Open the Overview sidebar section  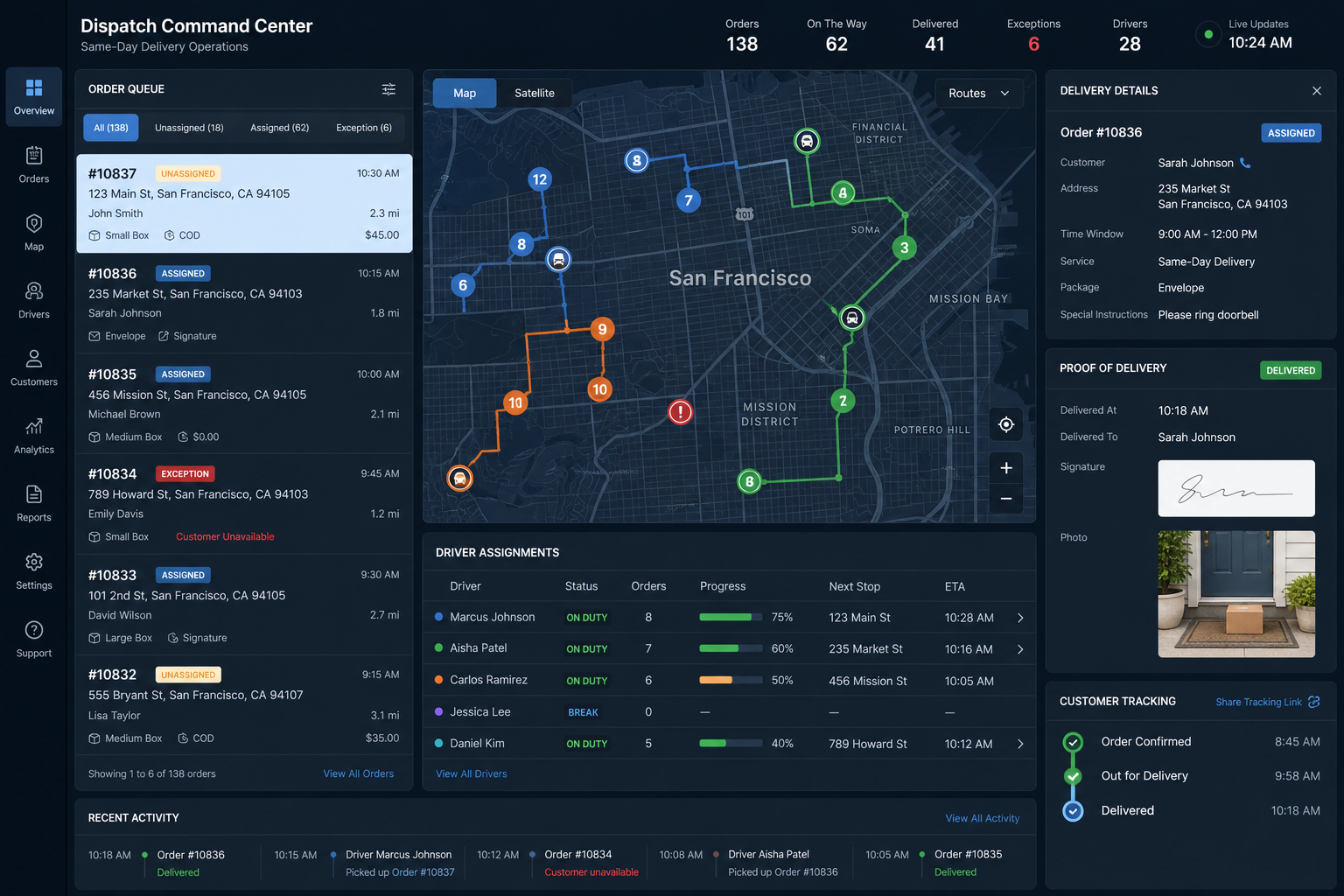tap(34, 97)
